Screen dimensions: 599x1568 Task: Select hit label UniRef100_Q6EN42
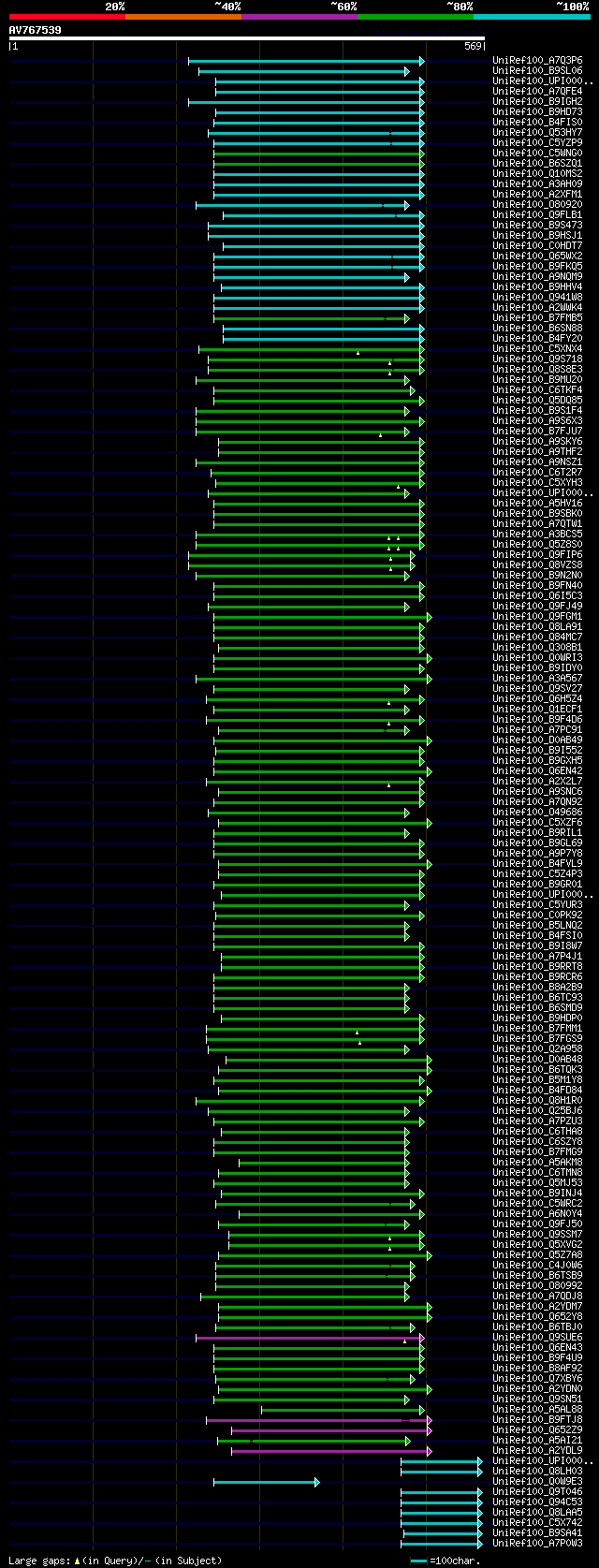(537, 771)
